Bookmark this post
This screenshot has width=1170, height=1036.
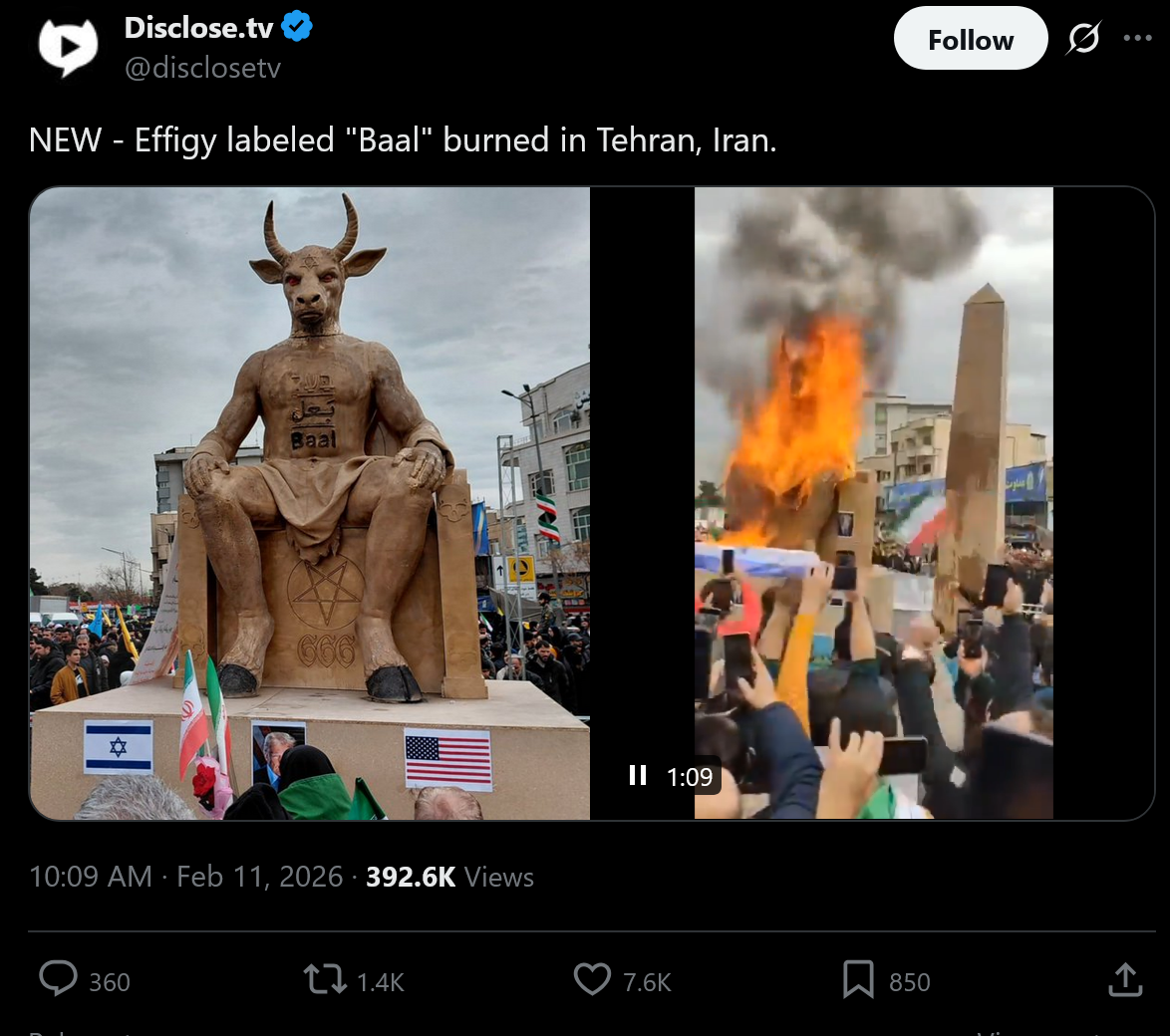pos(858,980)
